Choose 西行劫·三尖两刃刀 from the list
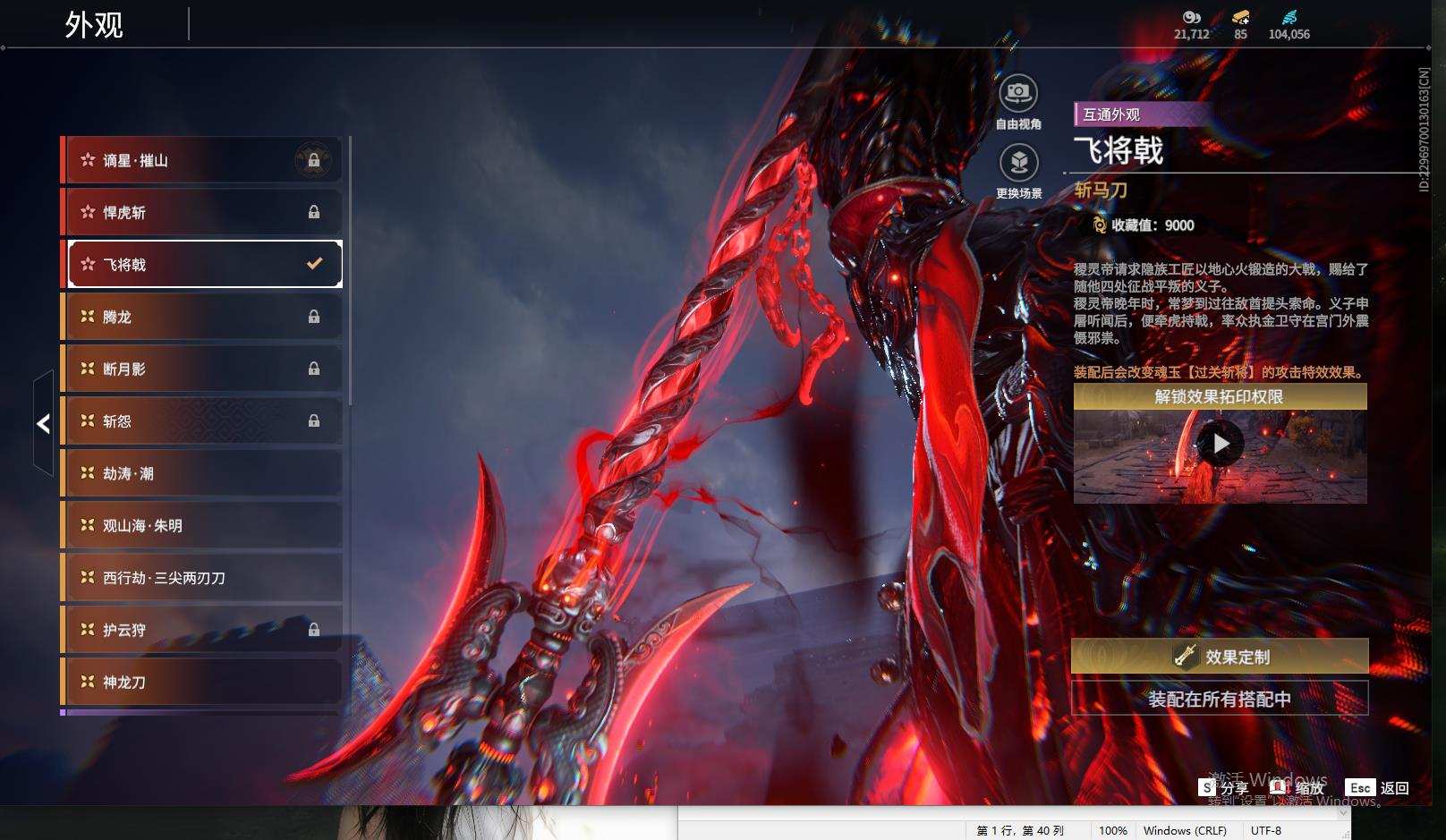Image resolution: width=1446 pixels, height=840 pixels. (202, 578)
